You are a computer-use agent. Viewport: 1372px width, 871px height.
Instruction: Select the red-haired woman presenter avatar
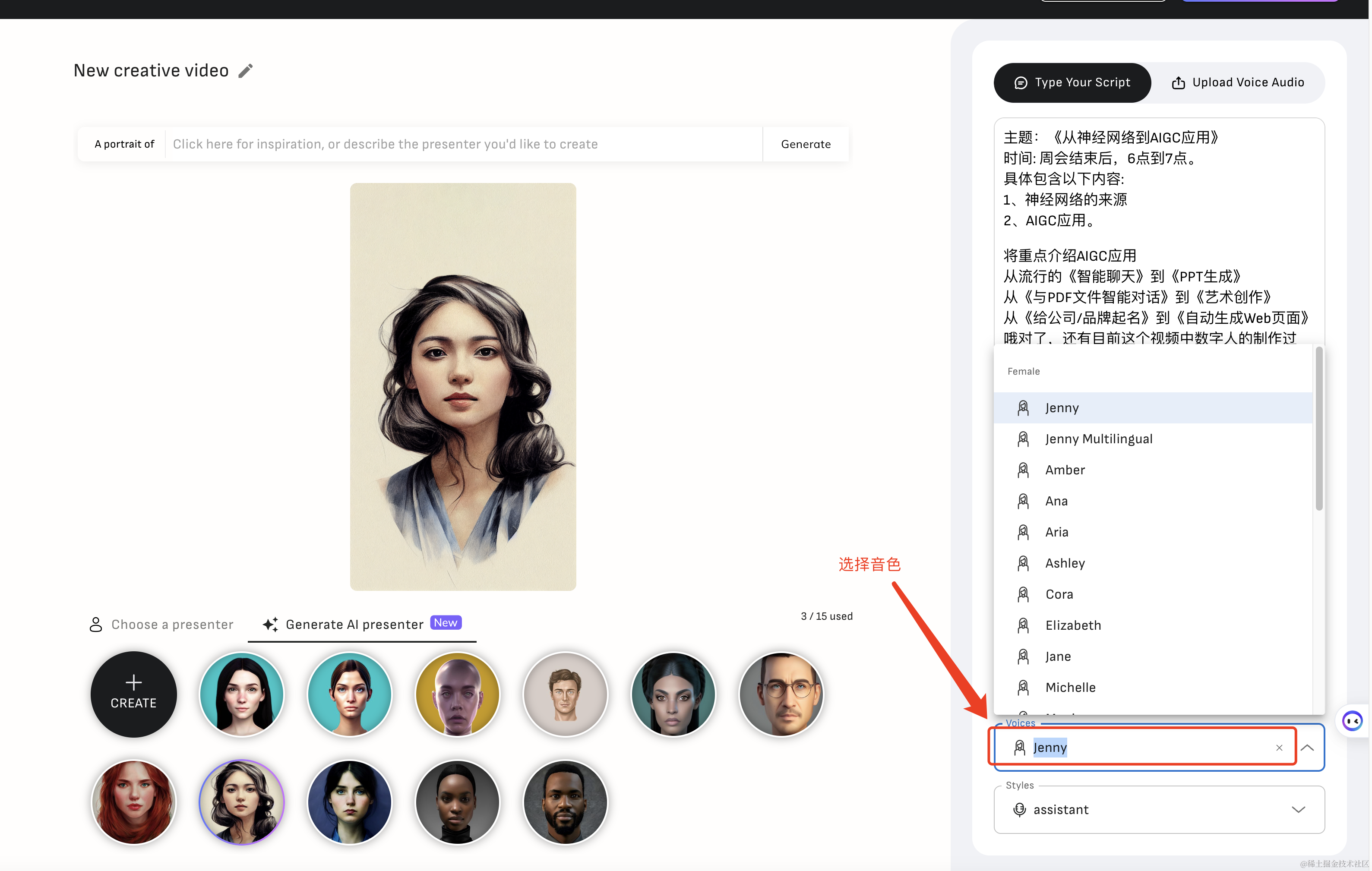point(133,802)
